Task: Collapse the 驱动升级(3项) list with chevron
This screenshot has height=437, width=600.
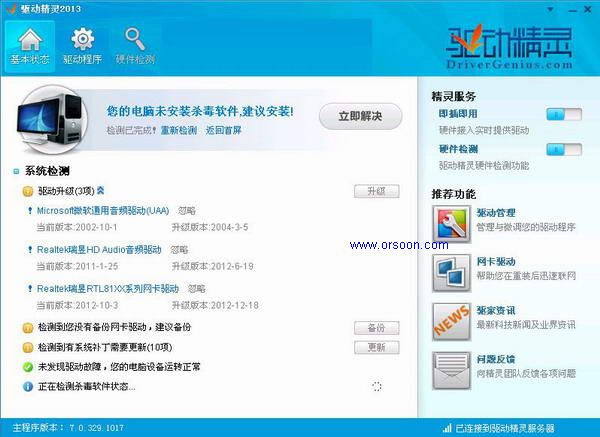Action: 101,190
